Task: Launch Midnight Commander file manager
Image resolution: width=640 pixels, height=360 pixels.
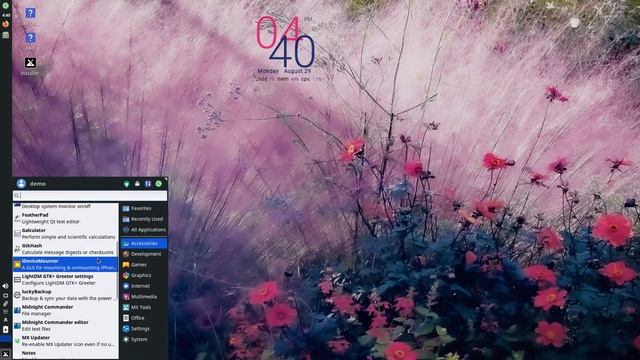Action: coord(65,310)
